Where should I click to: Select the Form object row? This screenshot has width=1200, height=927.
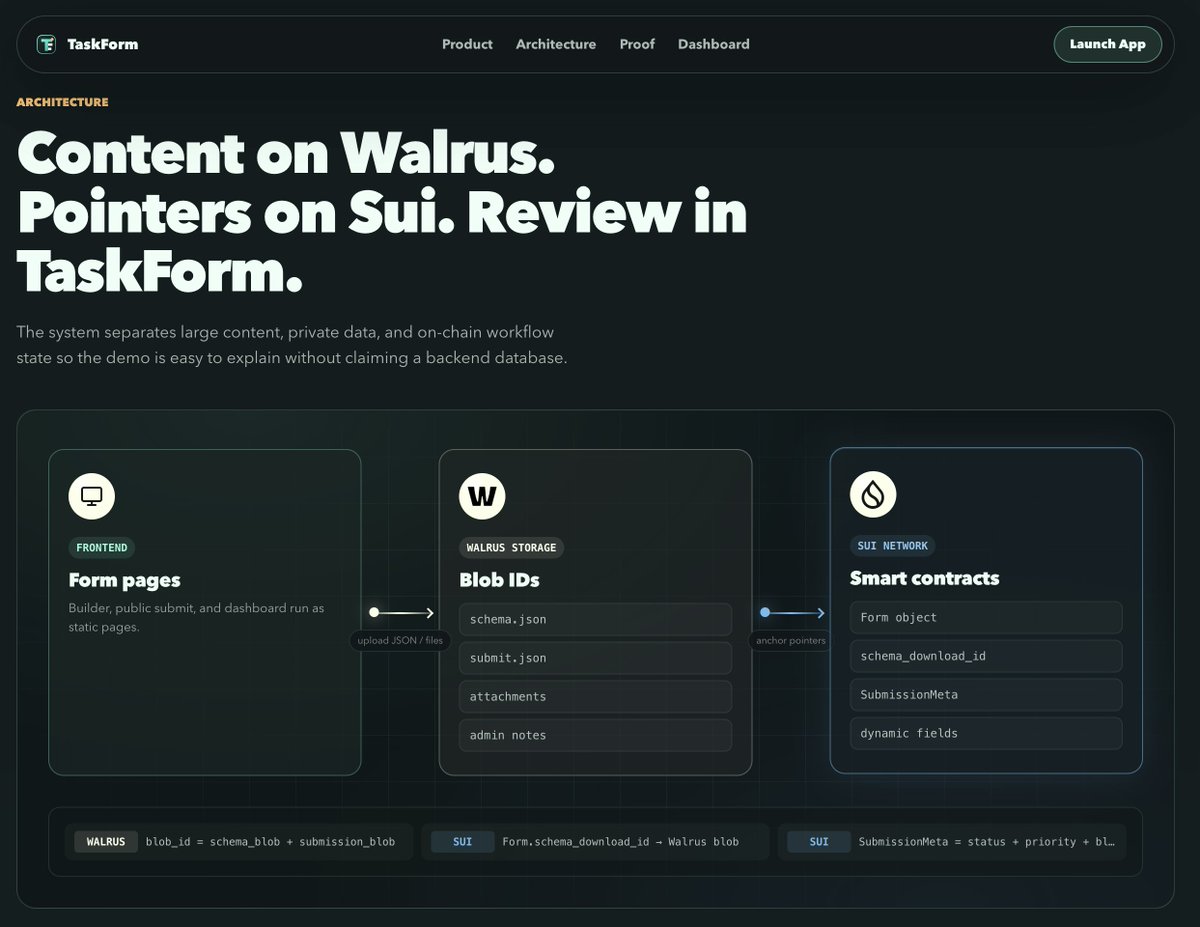pyautogui.click(x=986, y=617)
